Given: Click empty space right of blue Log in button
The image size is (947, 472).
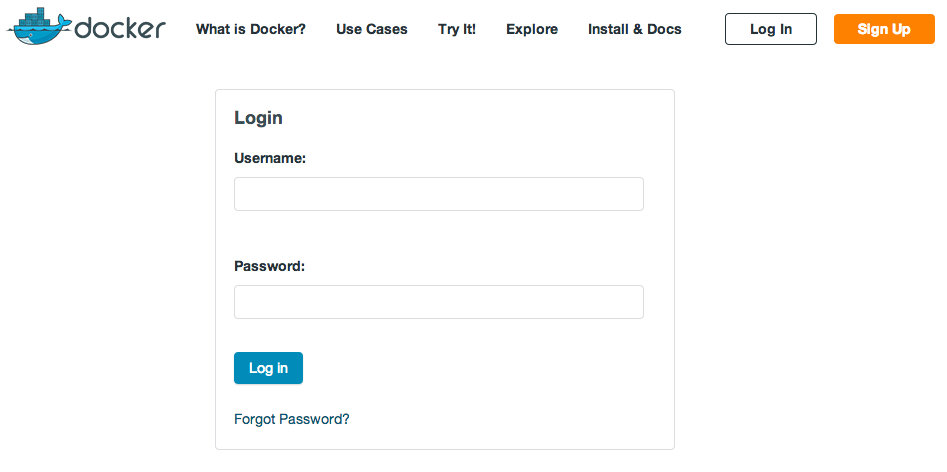Looking at the screenshot, I should 480,368.
